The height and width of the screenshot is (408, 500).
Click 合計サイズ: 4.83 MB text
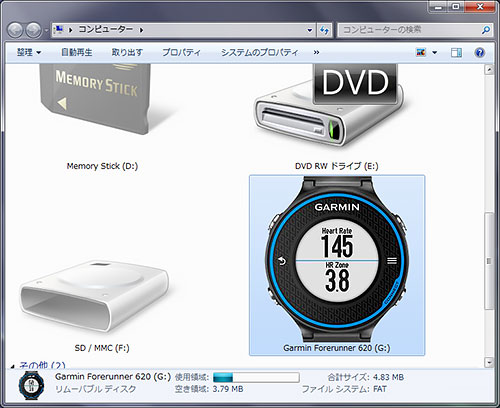coord(366,377)
